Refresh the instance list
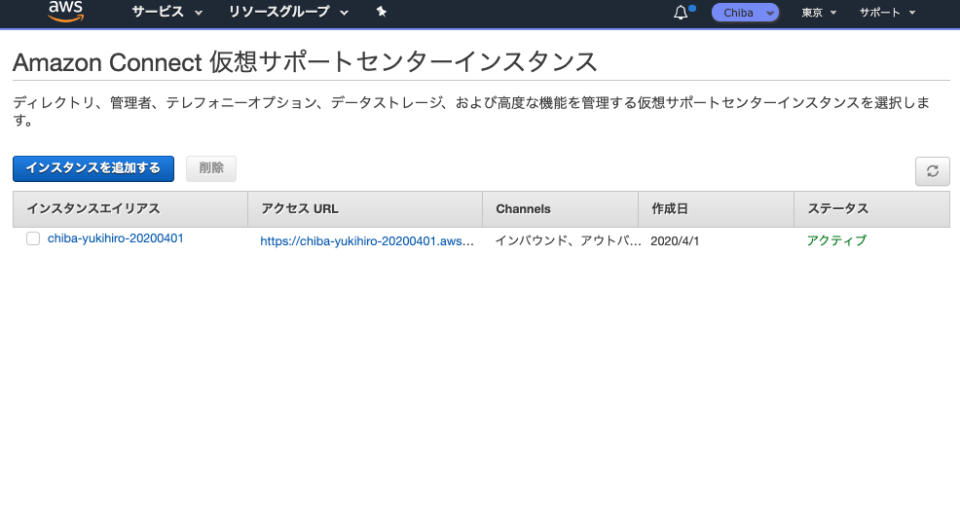This screenshot has width=960, height=511. 932,171
